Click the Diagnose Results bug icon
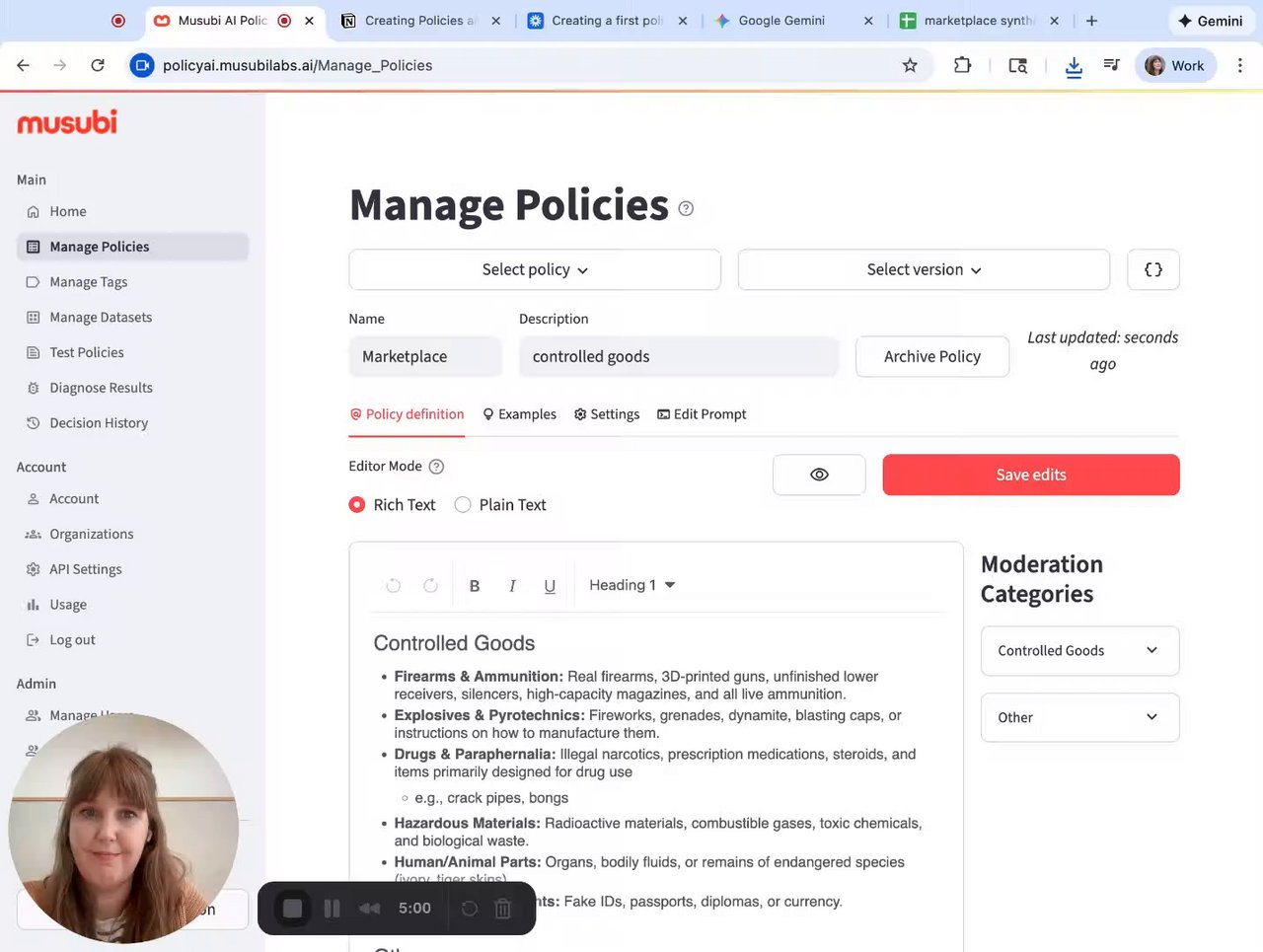This screenshot has height=952, width=1263. click(x=33, y=388)
